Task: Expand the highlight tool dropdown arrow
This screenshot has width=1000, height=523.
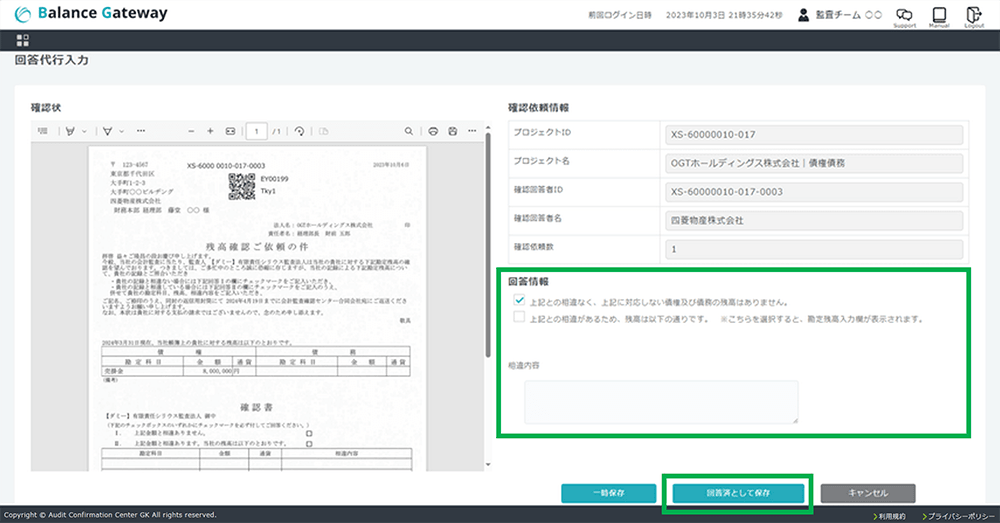Action: click(85, 131)
